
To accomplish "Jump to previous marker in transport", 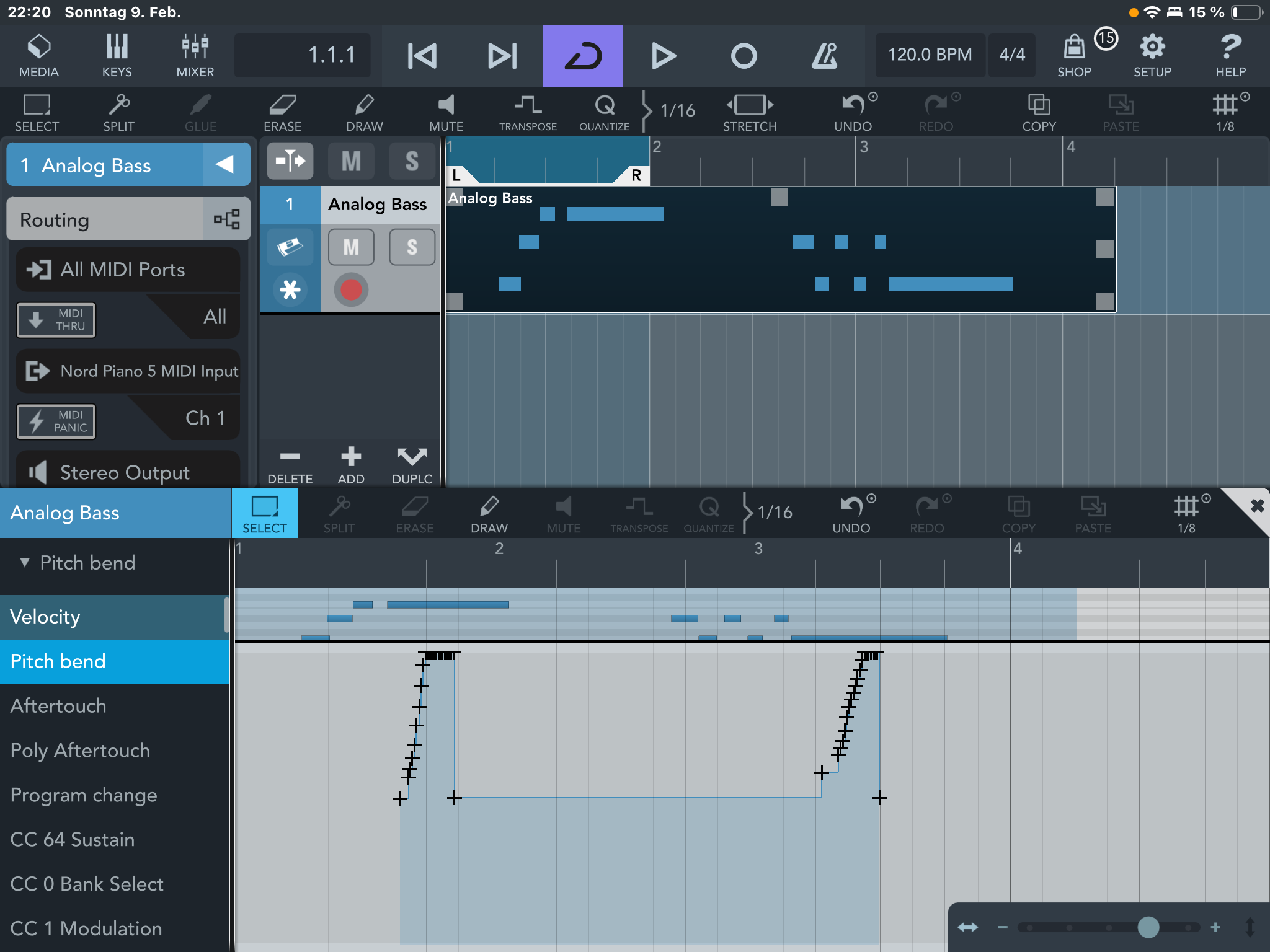I will point(422,56).
